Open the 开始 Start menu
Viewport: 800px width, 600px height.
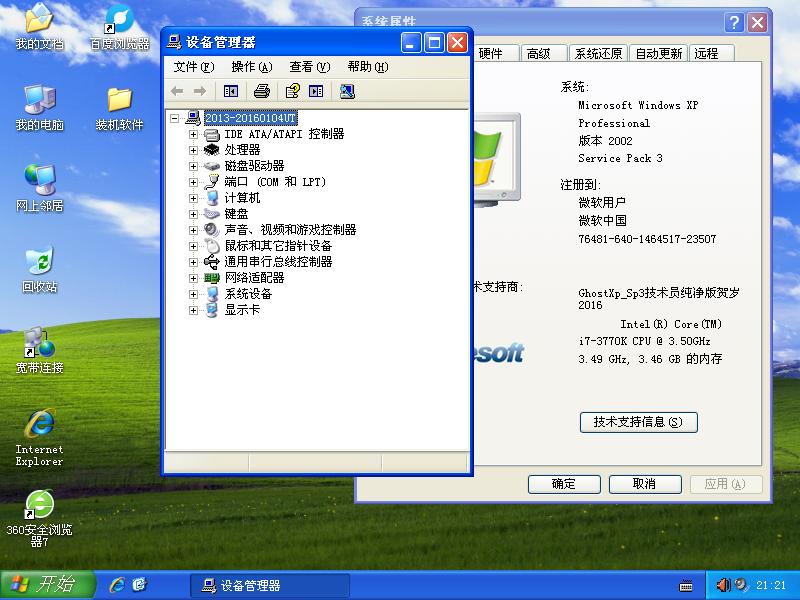[47, 585]
